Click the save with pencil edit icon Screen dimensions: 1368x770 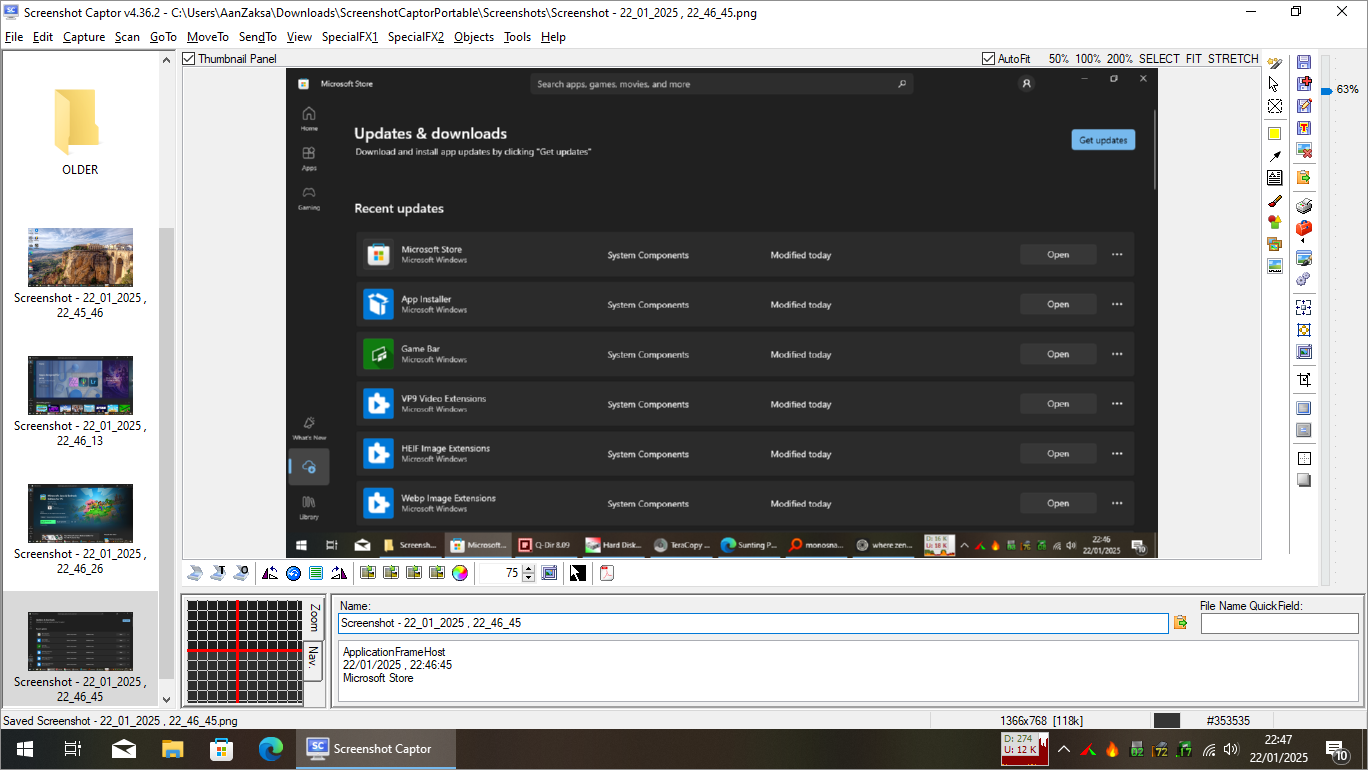pyautogui.click(x=1303, y=106)
